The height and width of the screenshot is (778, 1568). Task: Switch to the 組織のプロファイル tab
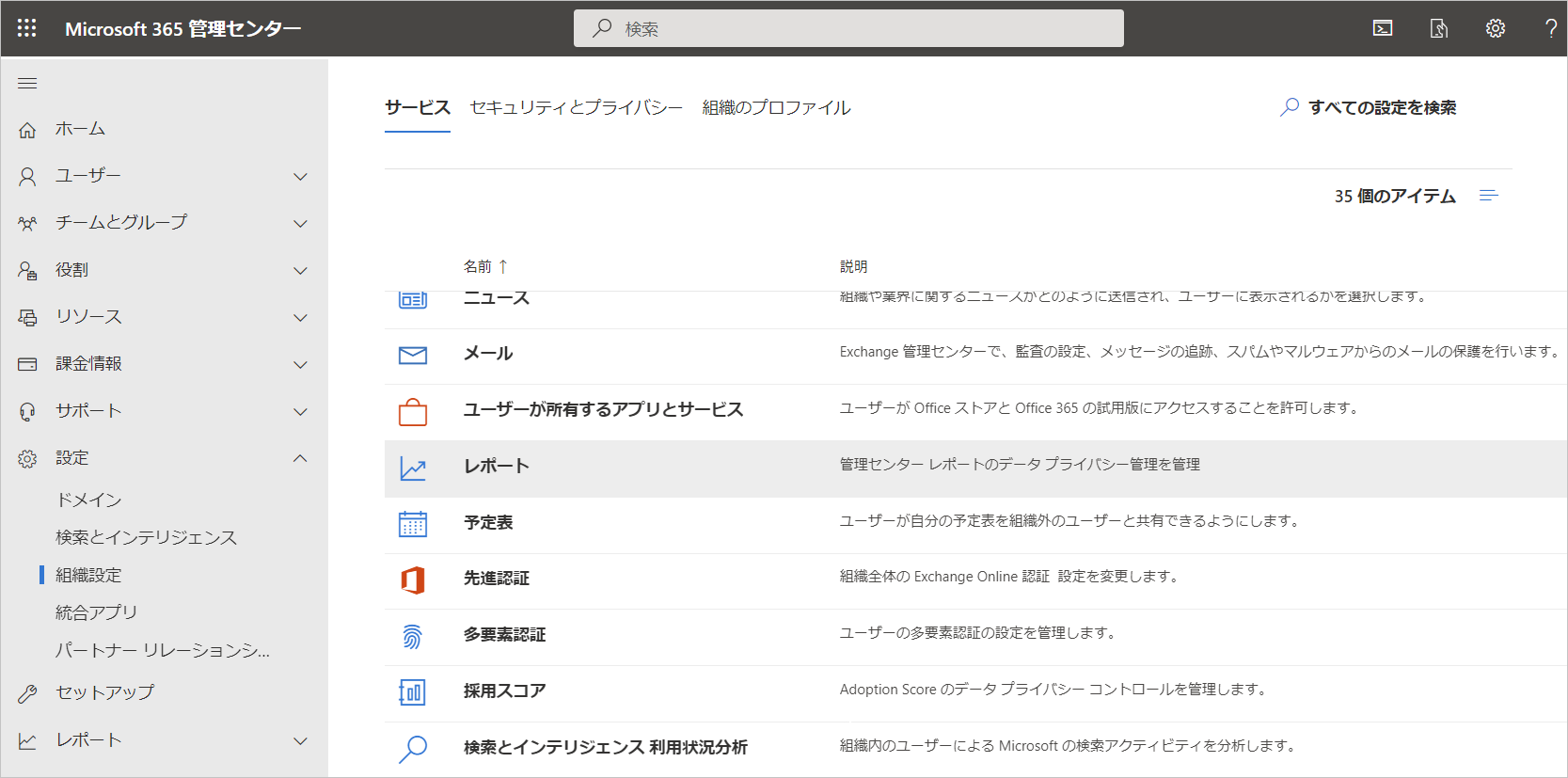pyautogui.click(x=776, y=107)
